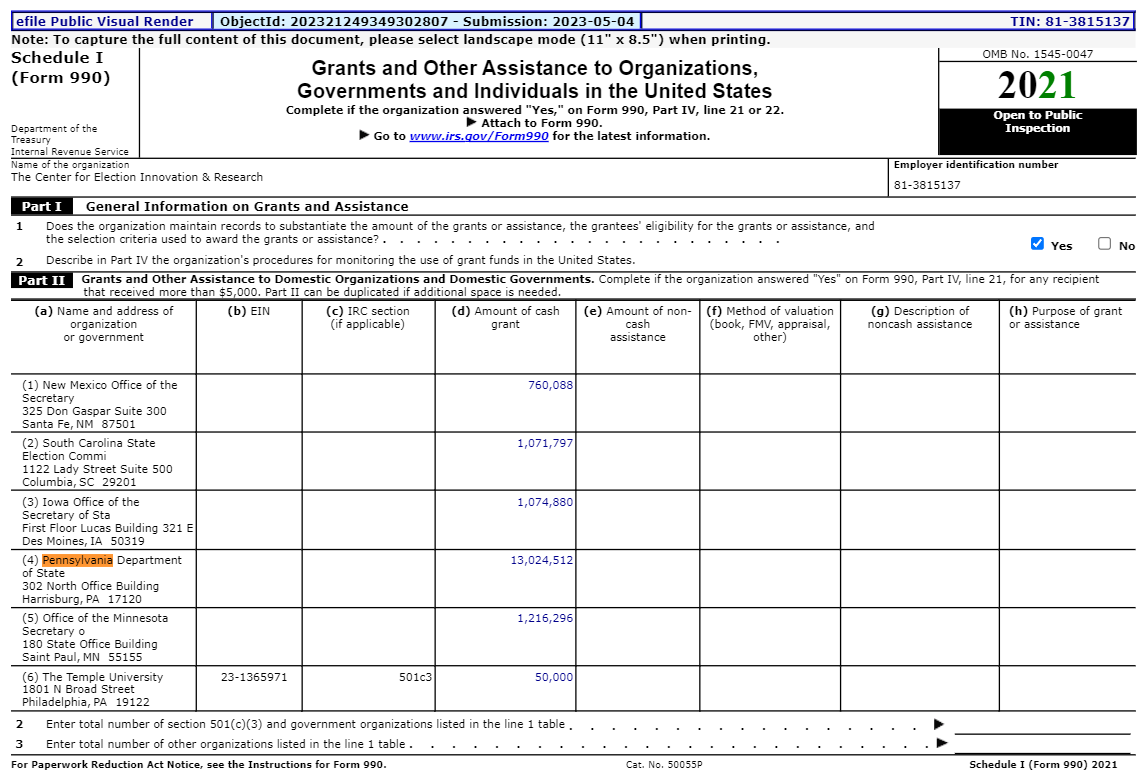Click the 2021 tax year label
The image size is (1139, 777).
1037,85
